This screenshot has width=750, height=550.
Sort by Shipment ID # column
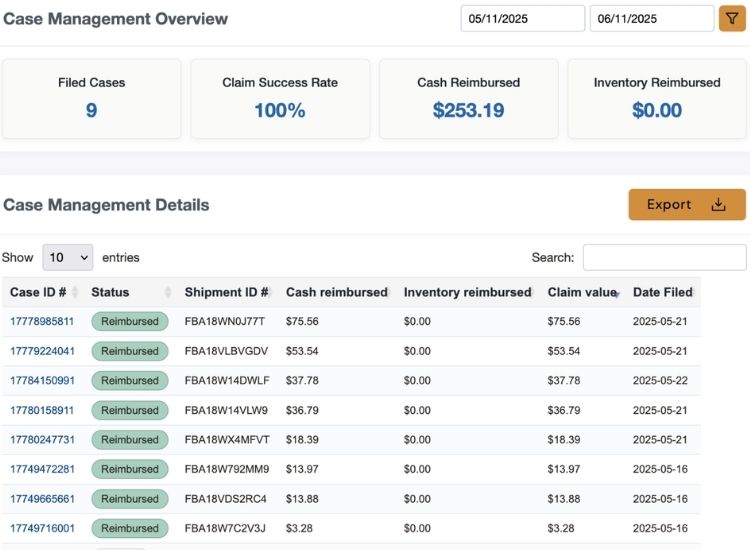228,292
